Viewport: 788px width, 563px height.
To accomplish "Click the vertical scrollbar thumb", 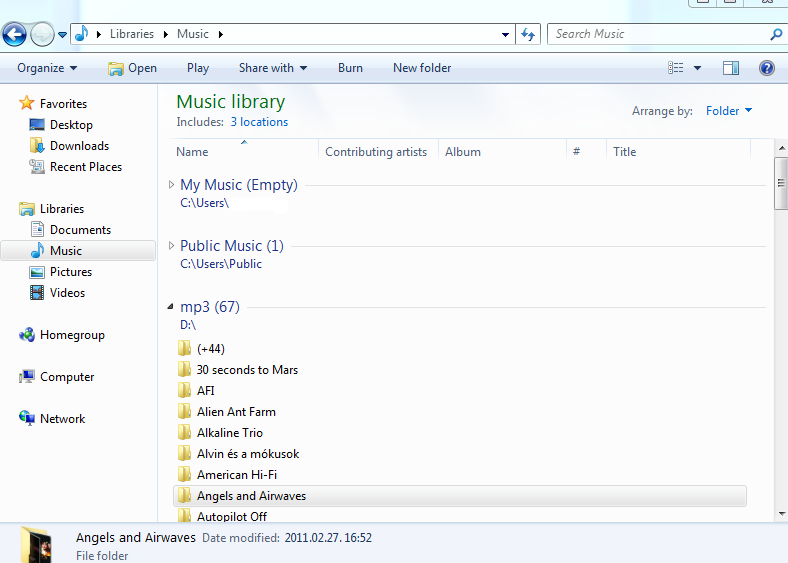I will (x=781, y=183).
